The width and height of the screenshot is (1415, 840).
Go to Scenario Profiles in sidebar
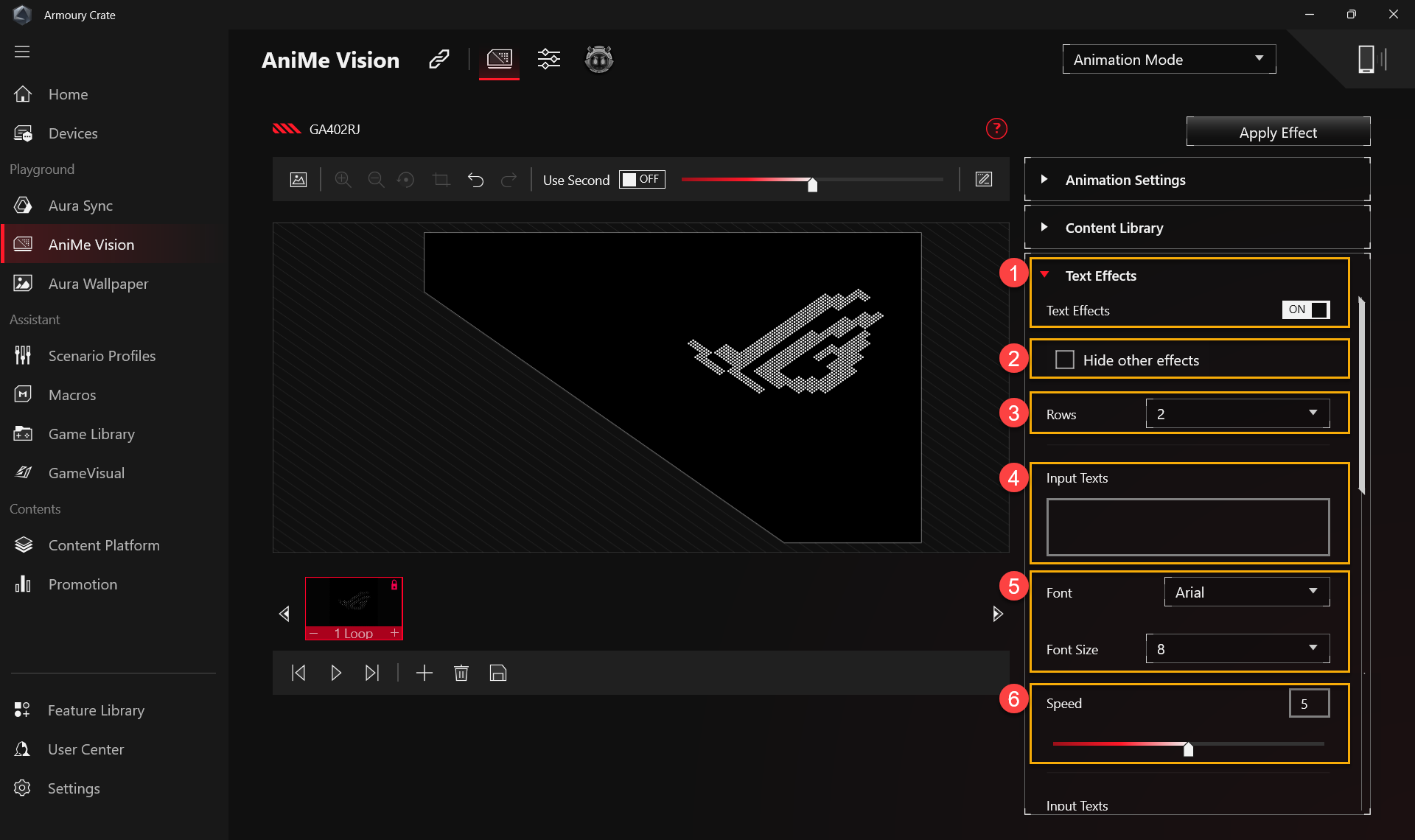coord(102,356)
